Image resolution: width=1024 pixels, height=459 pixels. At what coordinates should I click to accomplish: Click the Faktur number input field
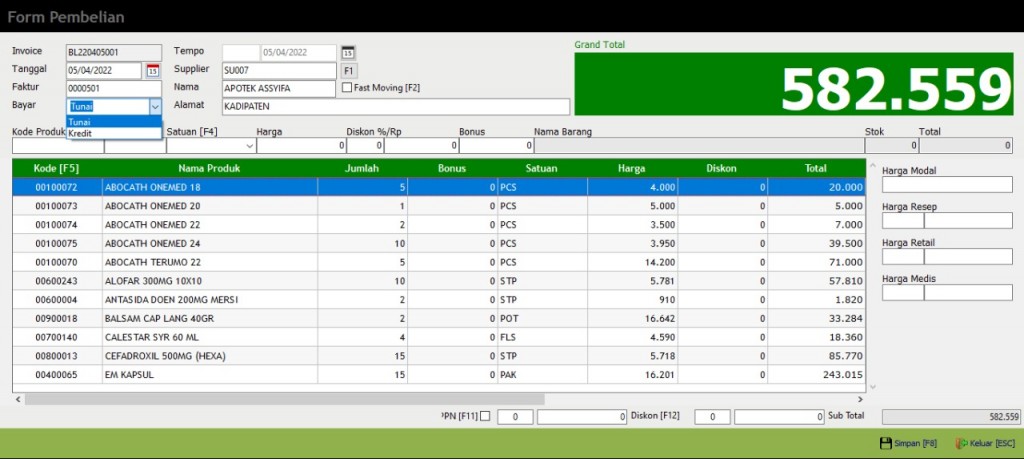[113, 88]
